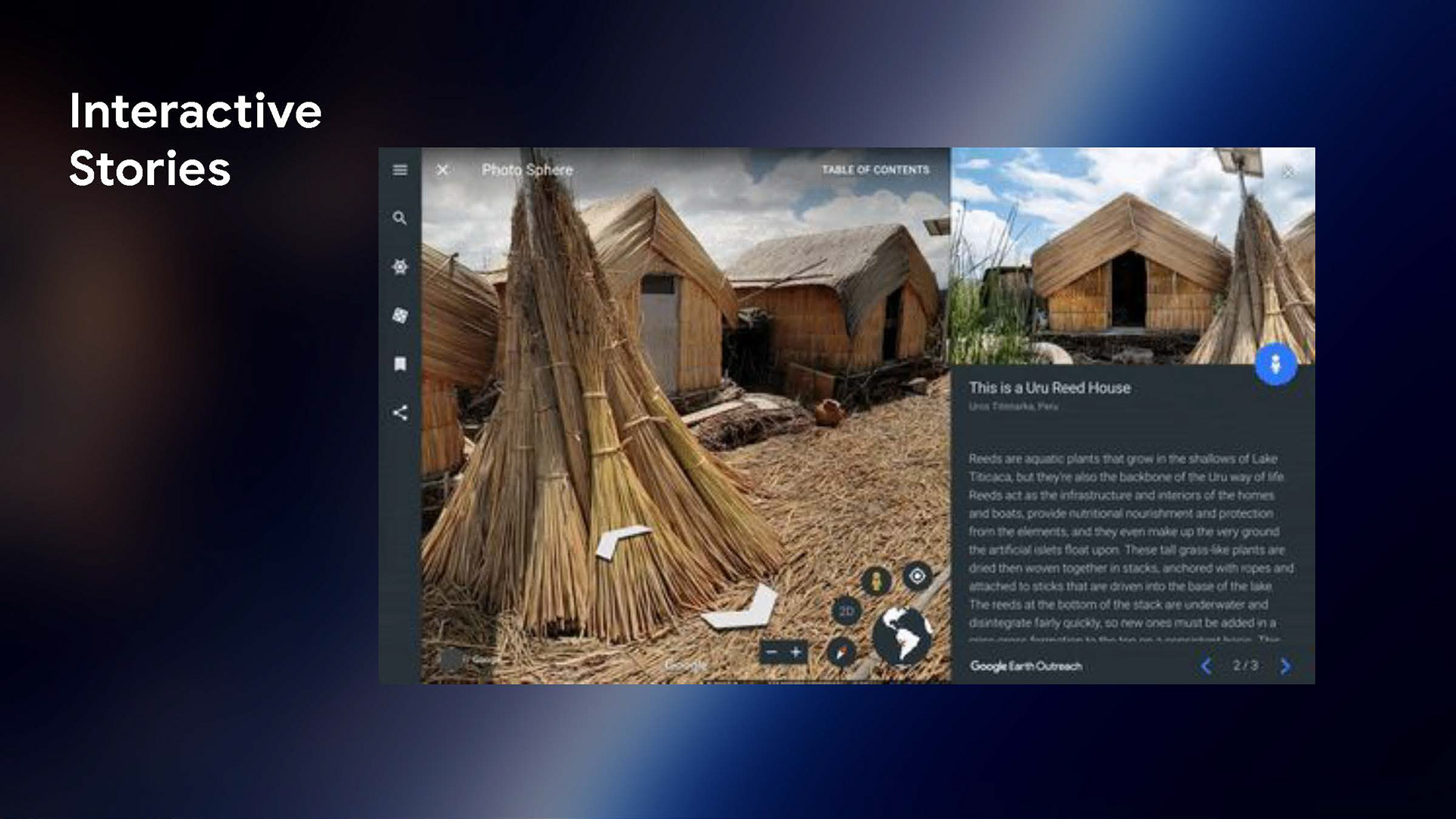Click the Google Earth Outreach link

coord(1025,666)
